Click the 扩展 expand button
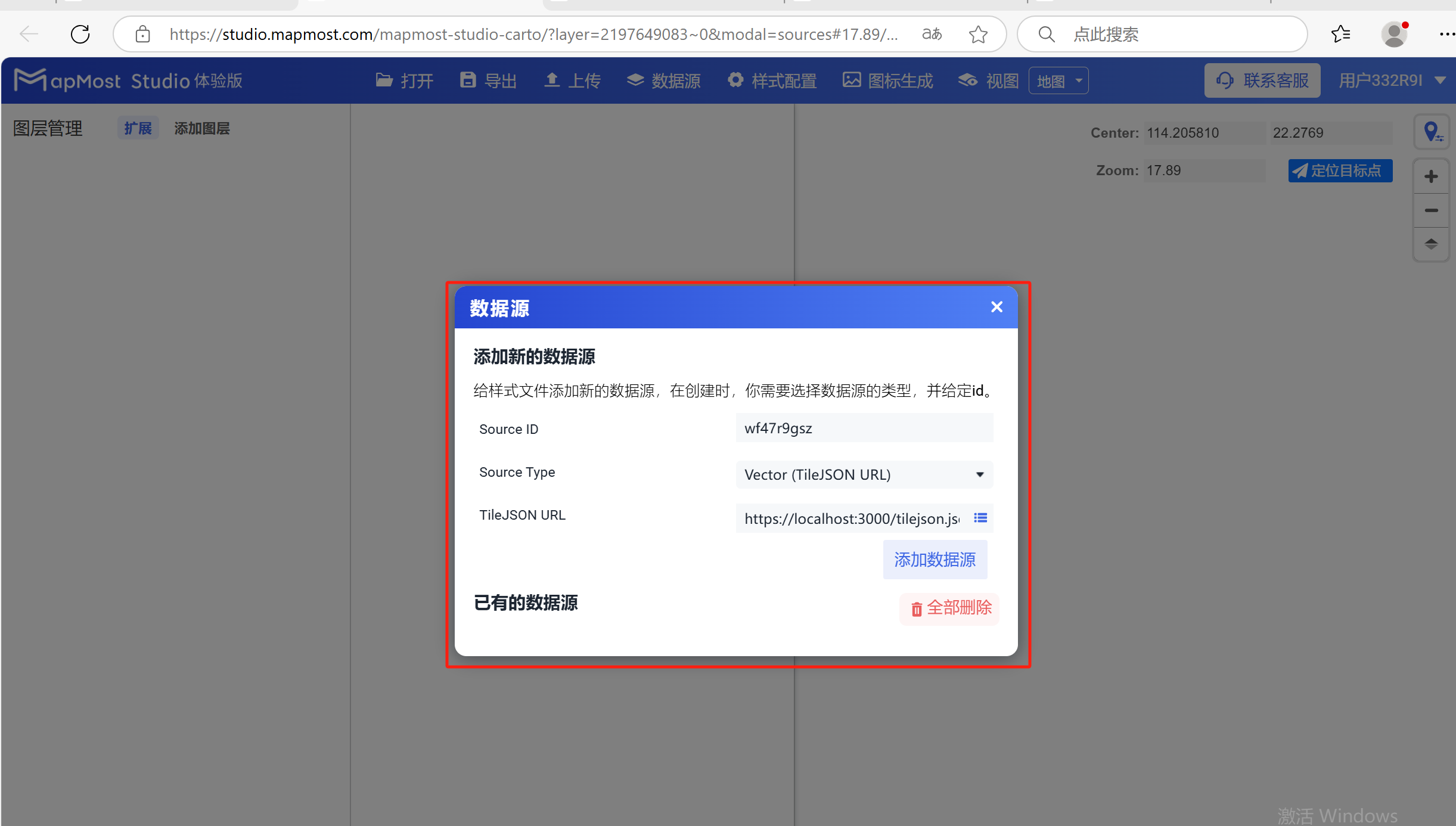Viewport: 1456px width, 826px height. tap(138, 128)
